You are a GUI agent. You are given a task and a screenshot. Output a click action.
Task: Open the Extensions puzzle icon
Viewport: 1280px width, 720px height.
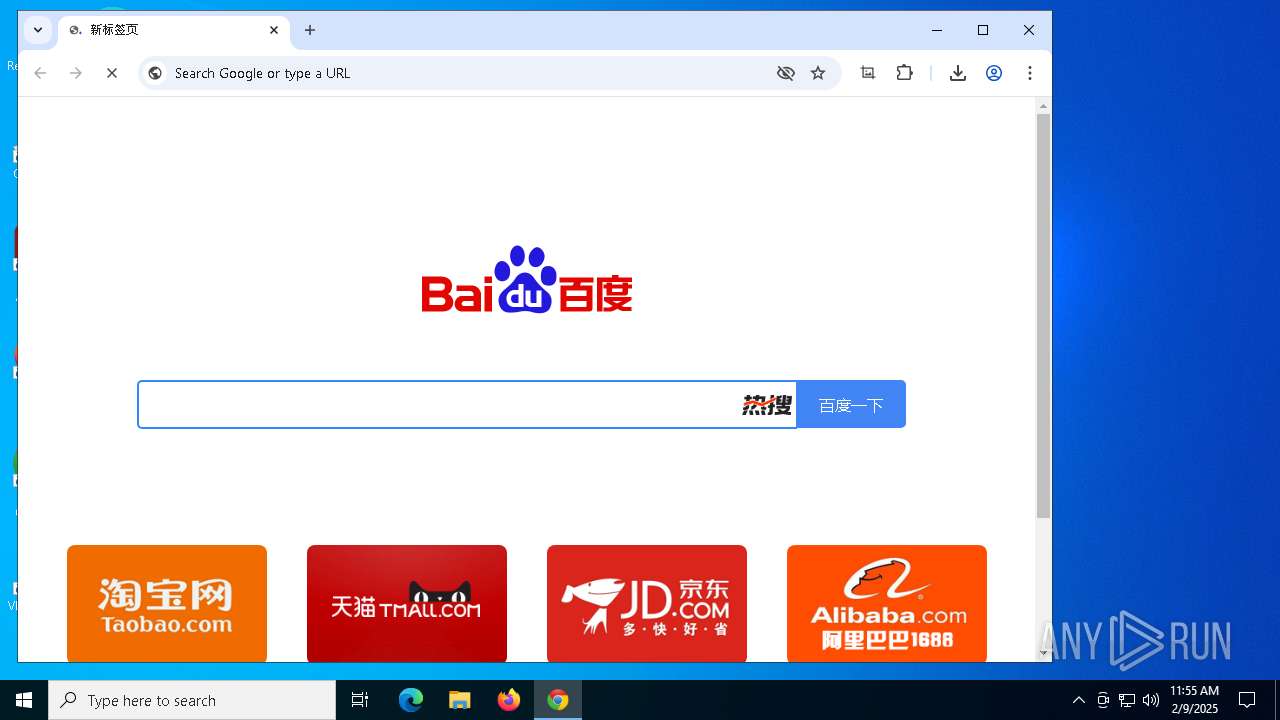click(905, 73)
